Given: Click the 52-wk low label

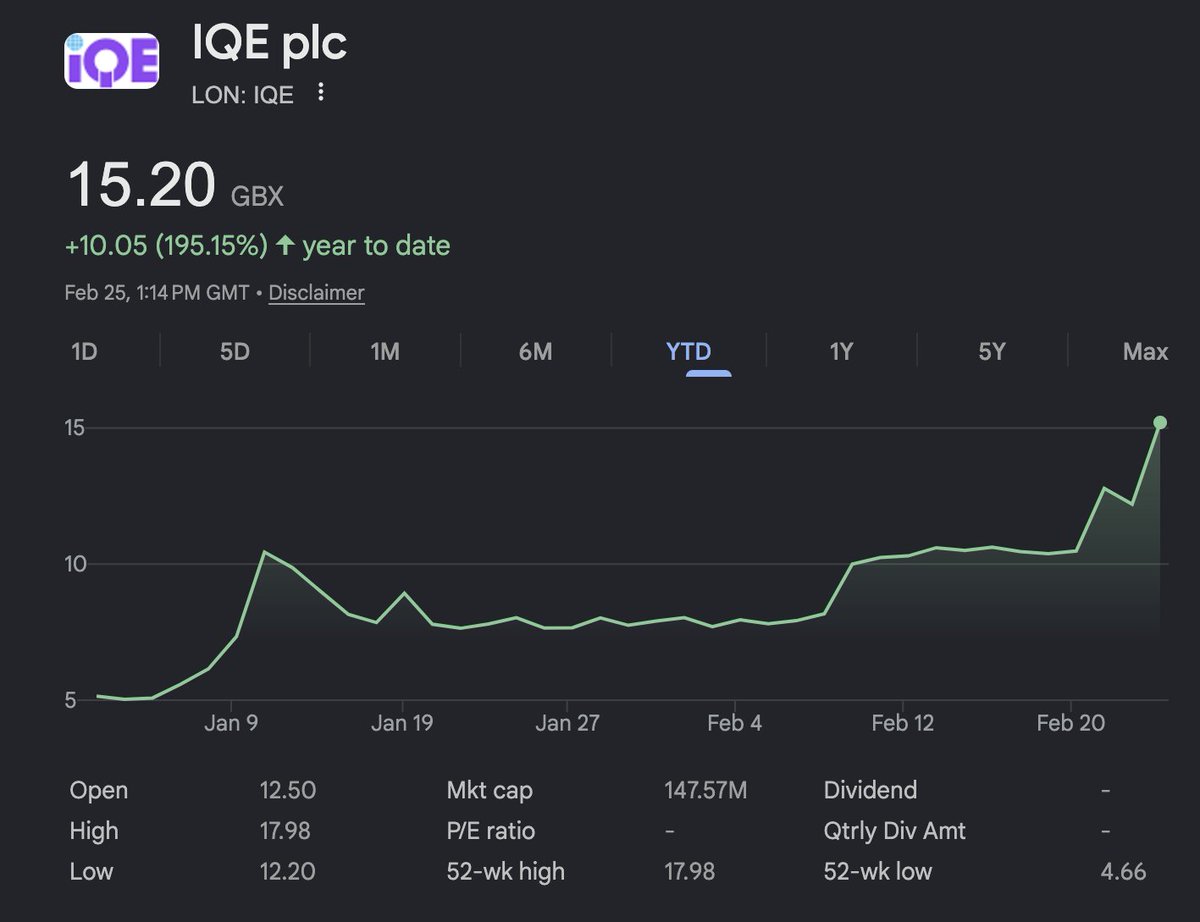Looking at the screenshot, I should tap(878, 871).
